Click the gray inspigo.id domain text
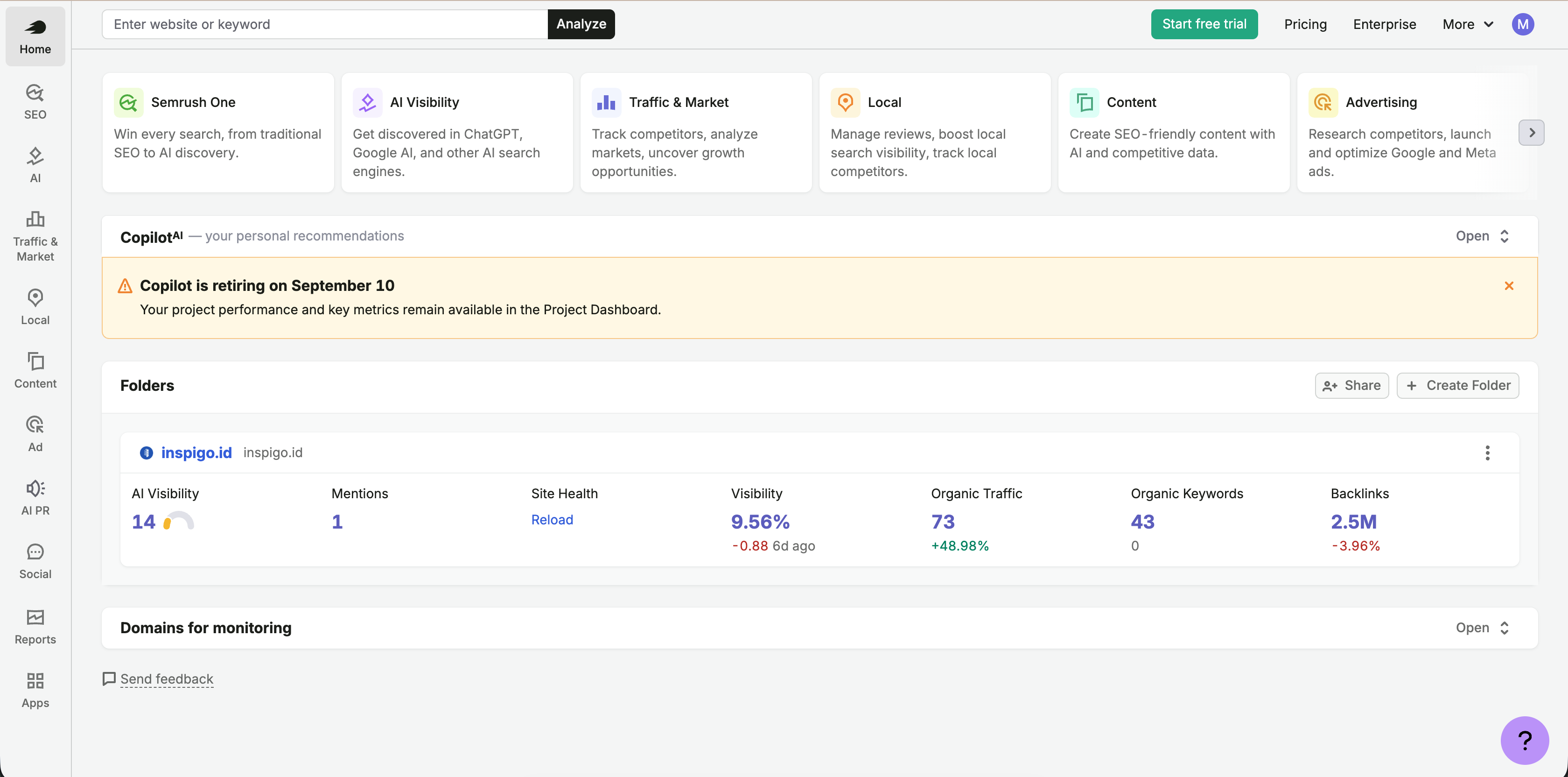The height and width of the screenshot is (777, 1568). [273, 452]
